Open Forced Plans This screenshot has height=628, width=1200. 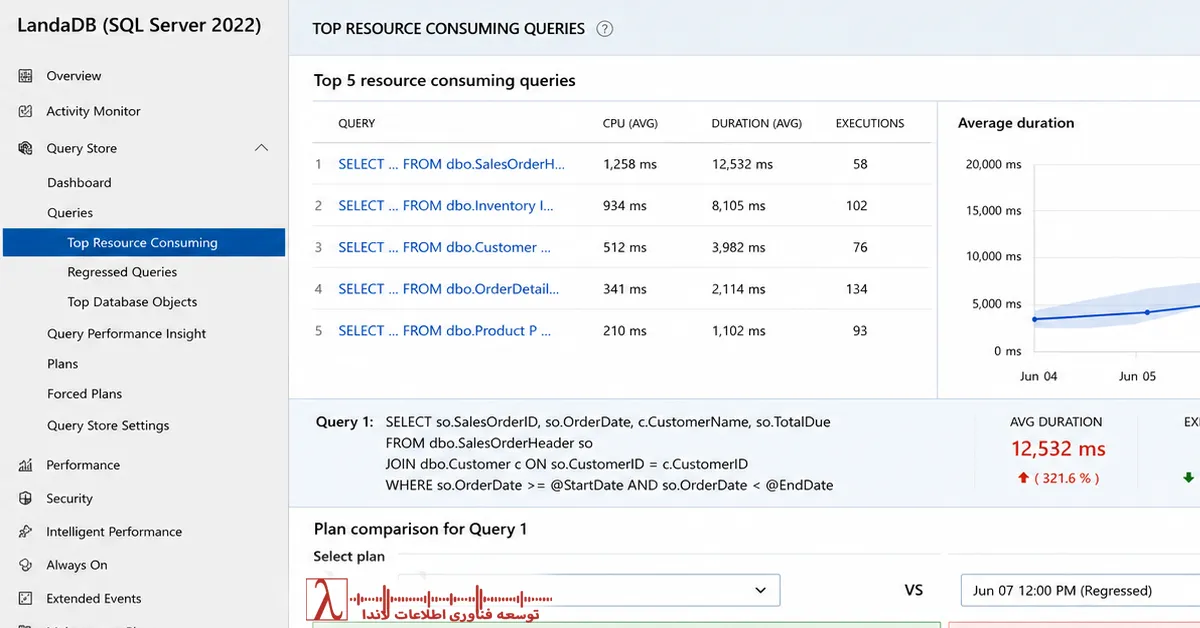pos(85,394)
